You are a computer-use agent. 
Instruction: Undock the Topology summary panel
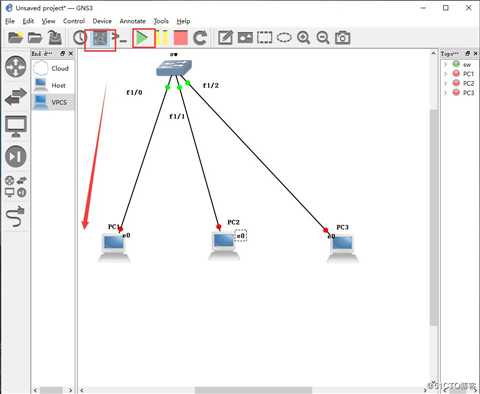[x=467, y=53]
